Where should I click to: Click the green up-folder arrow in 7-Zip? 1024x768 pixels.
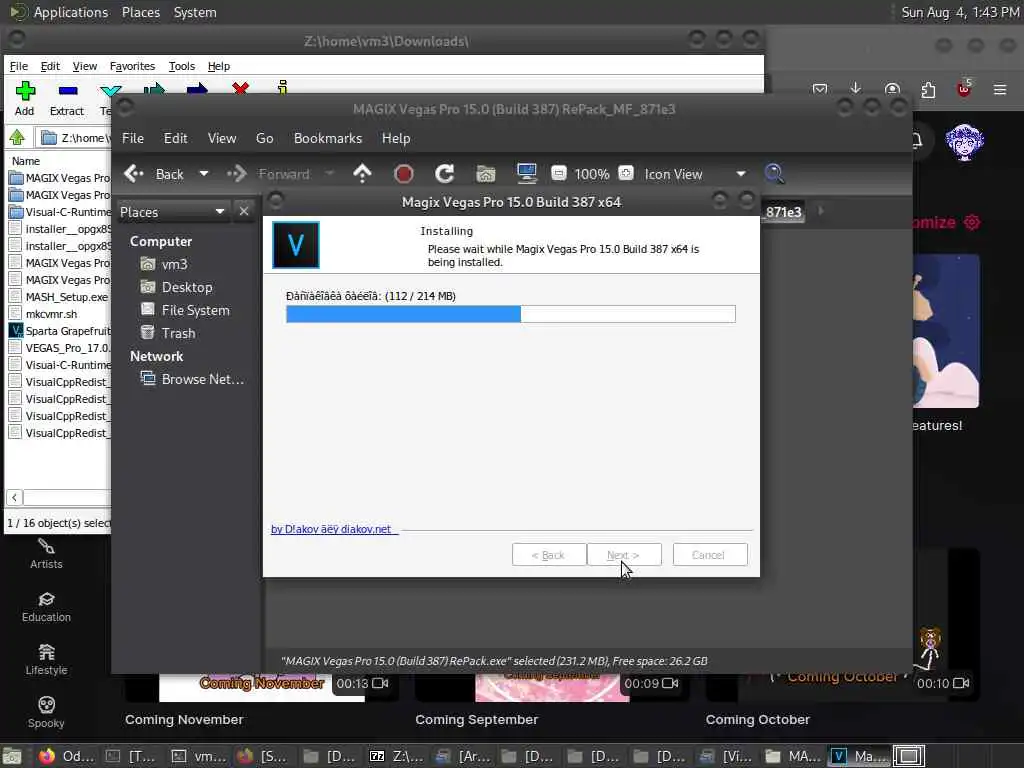pyautogui.click(x=17, y=137)
